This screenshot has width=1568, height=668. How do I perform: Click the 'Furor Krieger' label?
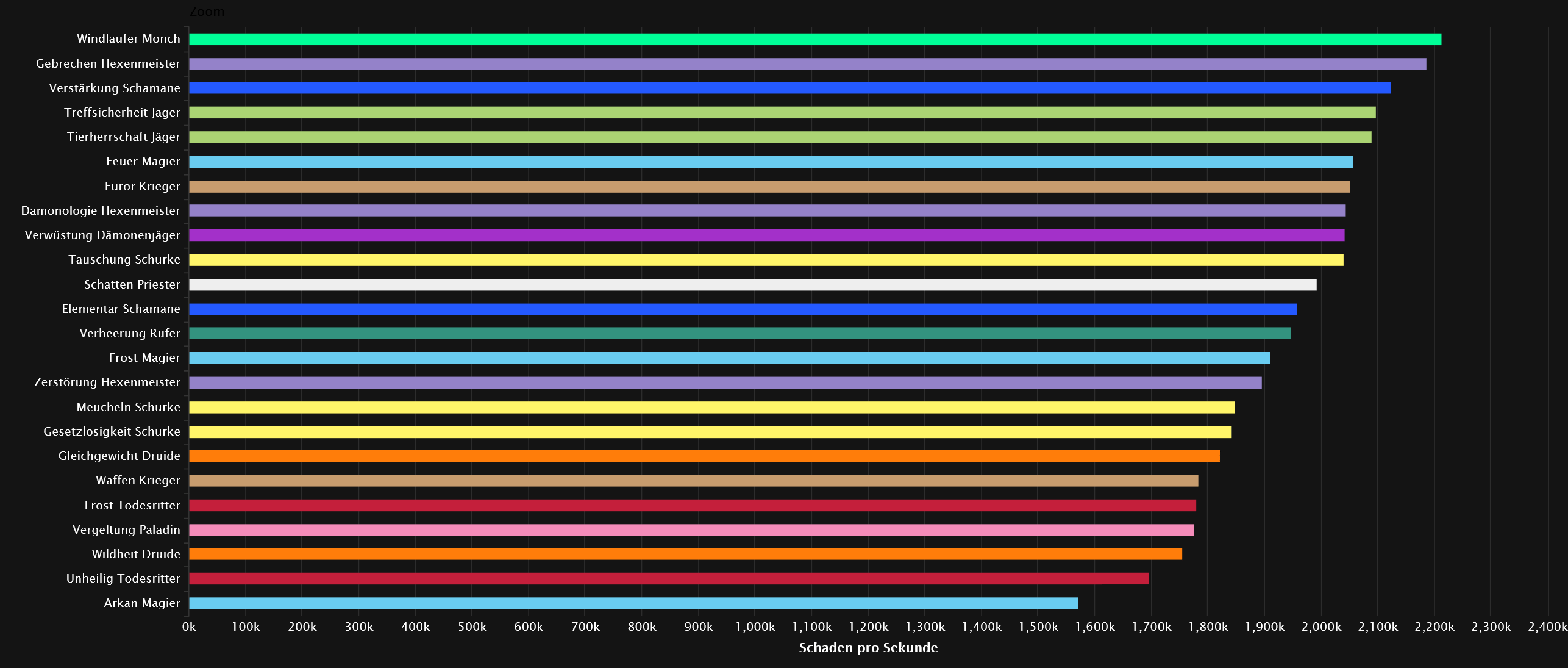[x=143, y=186]
